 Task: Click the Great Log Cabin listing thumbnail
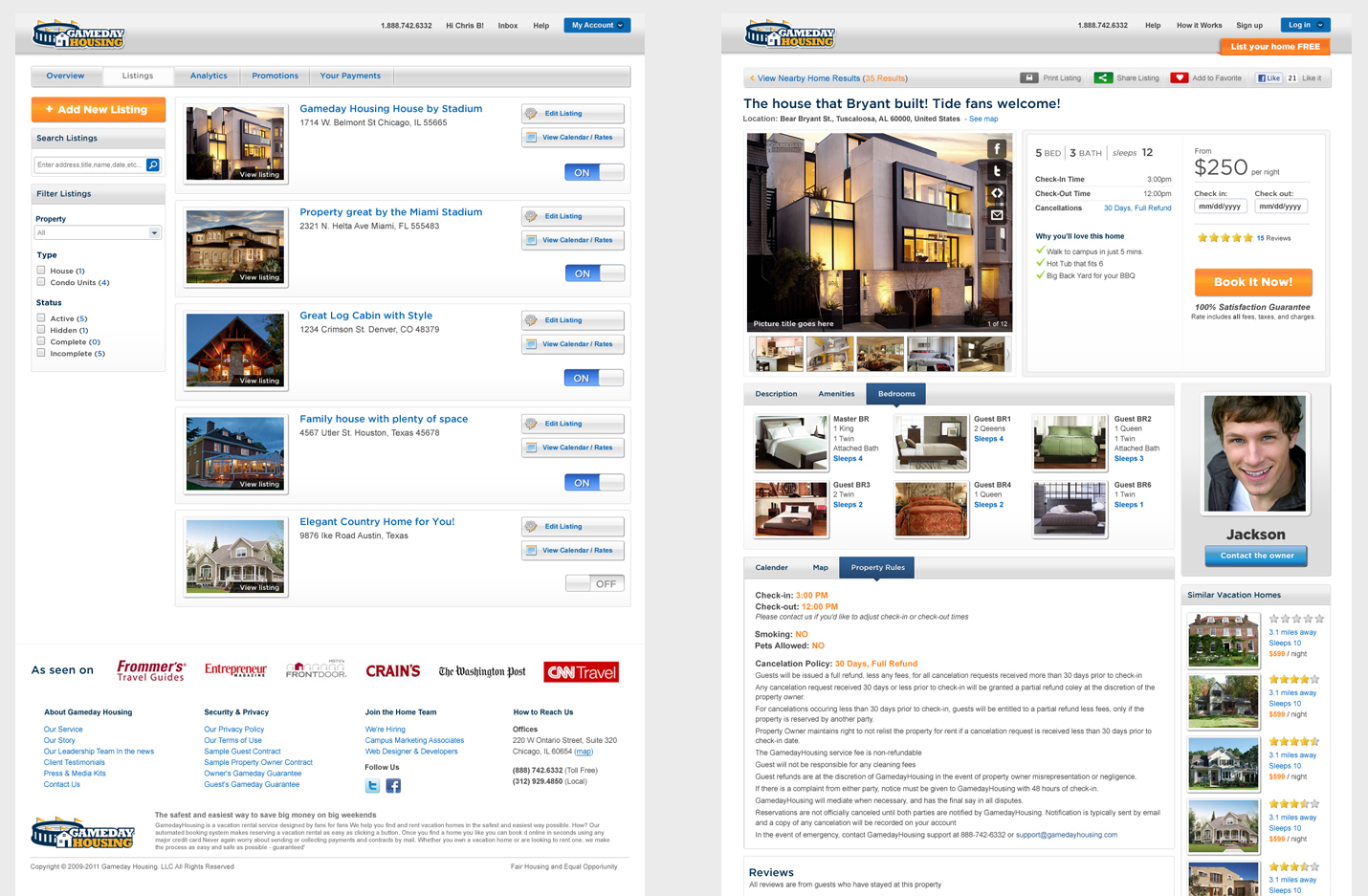235,350
